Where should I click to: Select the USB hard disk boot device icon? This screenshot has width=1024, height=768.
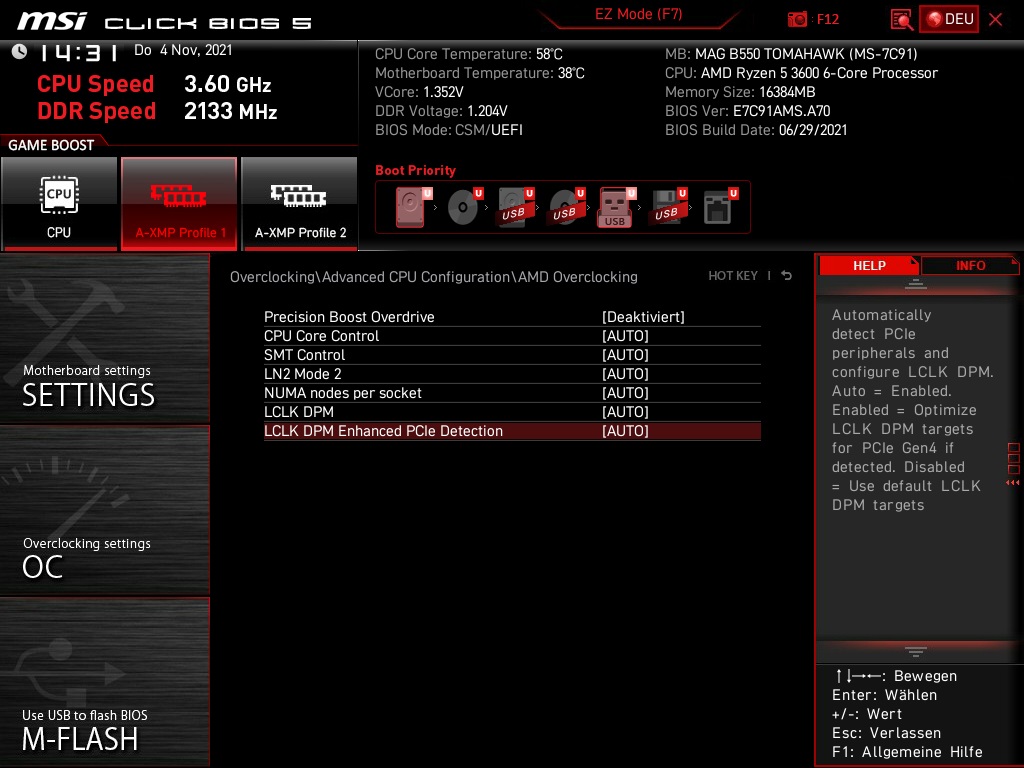[x=516, y=207]
